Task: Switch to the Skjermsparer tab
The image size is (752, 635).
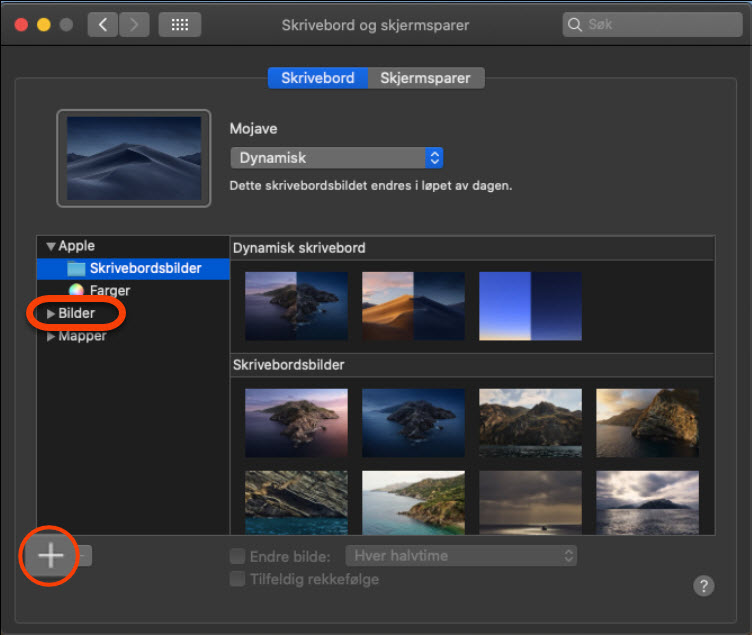Action: coord(426,78)
